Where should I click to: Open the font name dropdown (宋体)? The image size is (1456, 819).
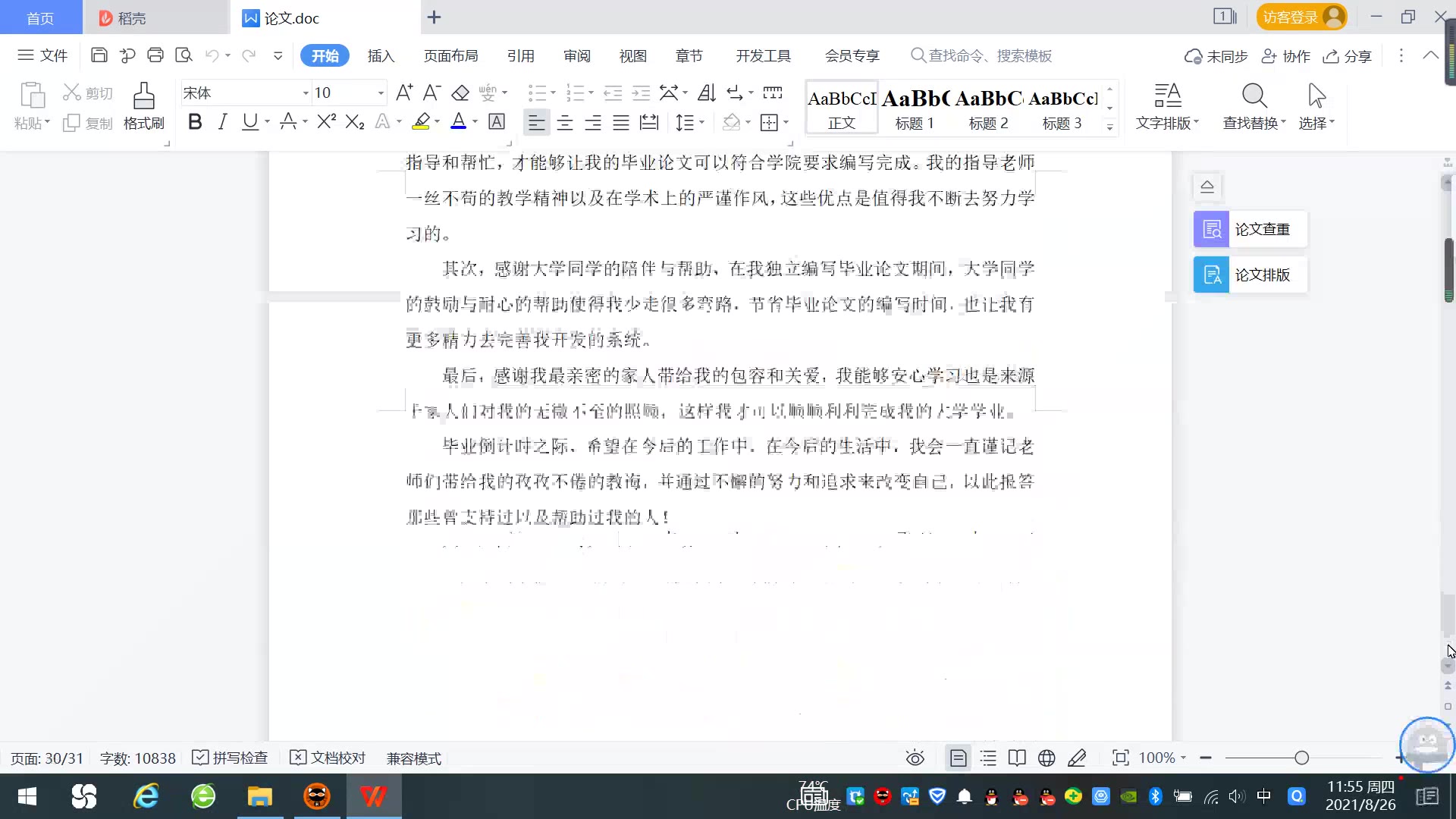click(306, 93)
